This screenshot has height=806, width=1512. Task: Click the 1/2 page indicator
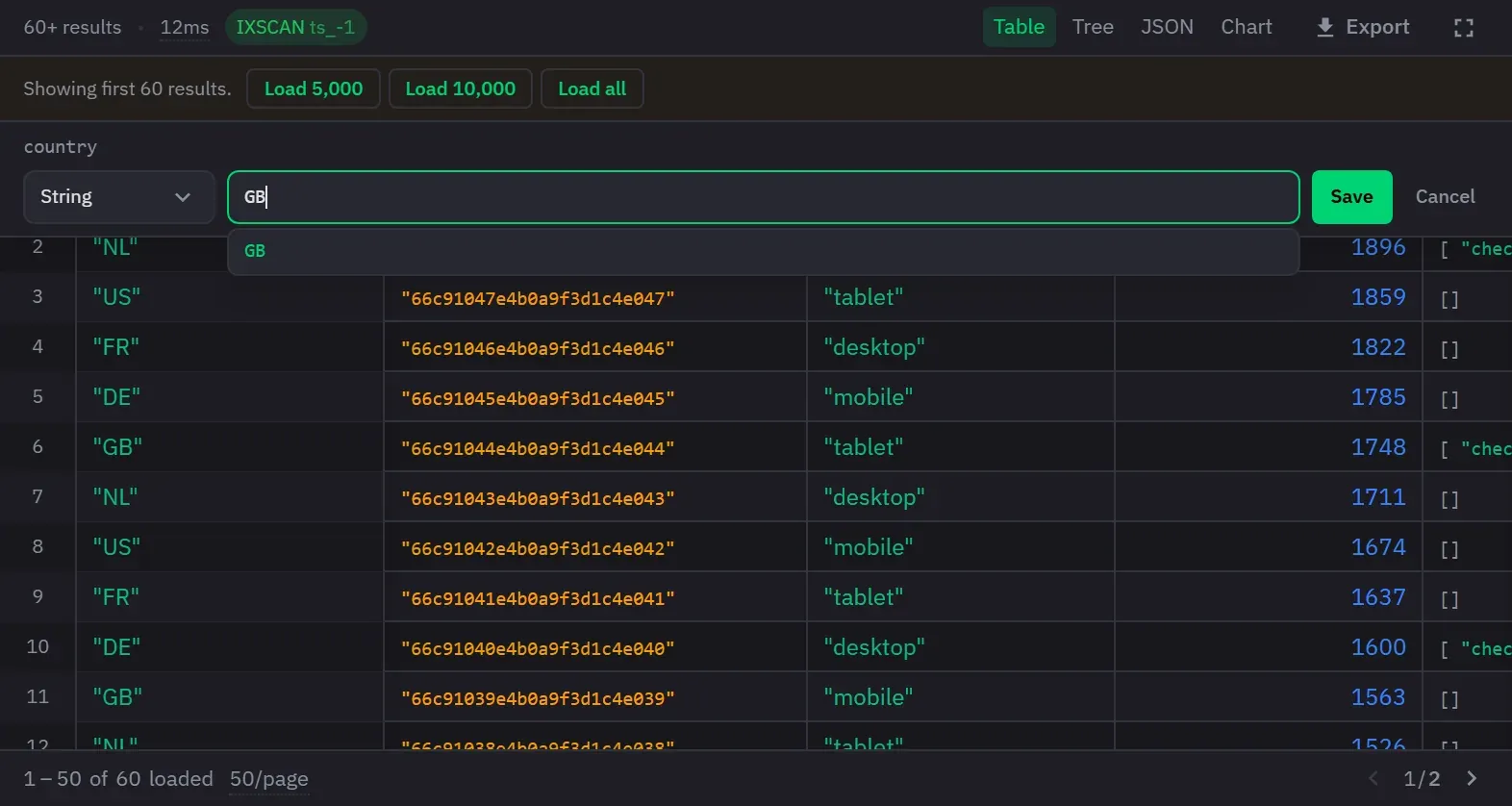point(1422,779)
